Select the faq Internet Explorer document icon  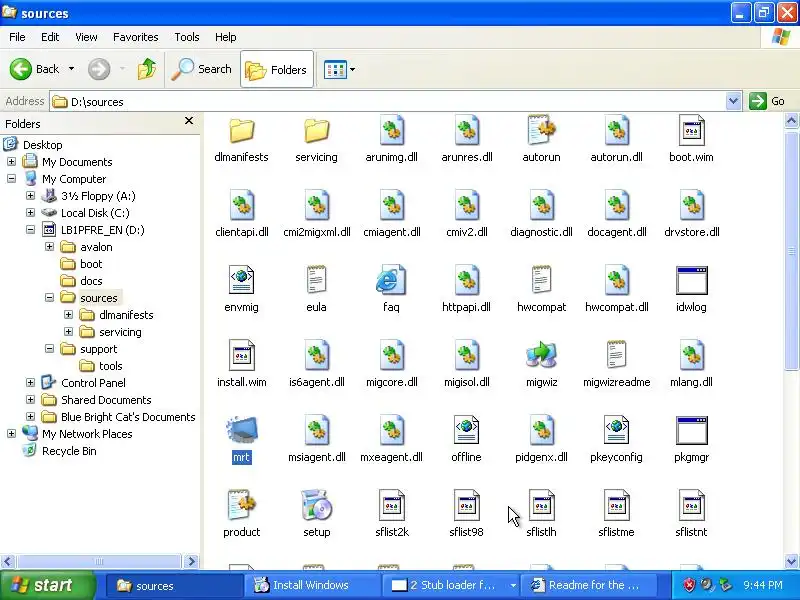[x=391, y=280]
